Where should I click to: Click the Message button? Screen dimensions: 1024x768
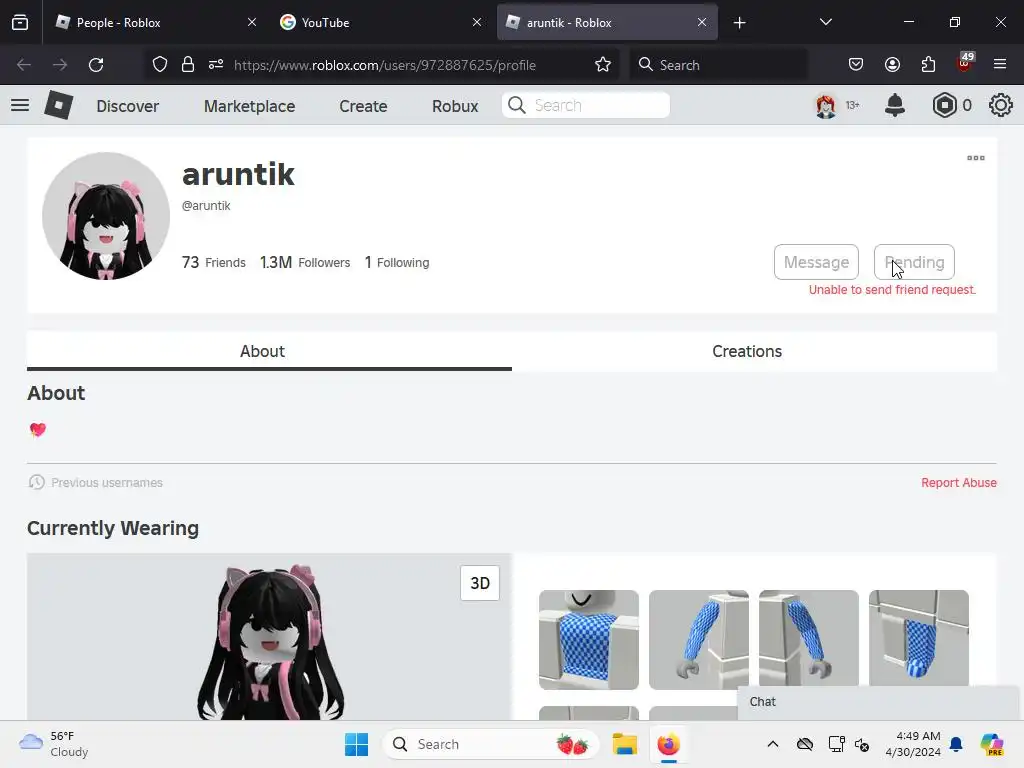click(816, 262)
